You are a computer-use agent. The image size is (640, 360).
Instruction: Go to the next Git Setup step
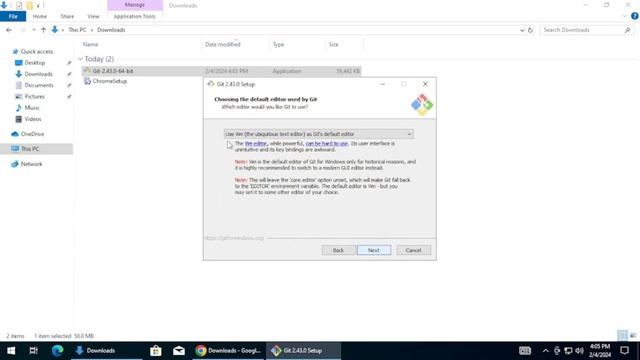pyautogui.click(x=374, y=250)
